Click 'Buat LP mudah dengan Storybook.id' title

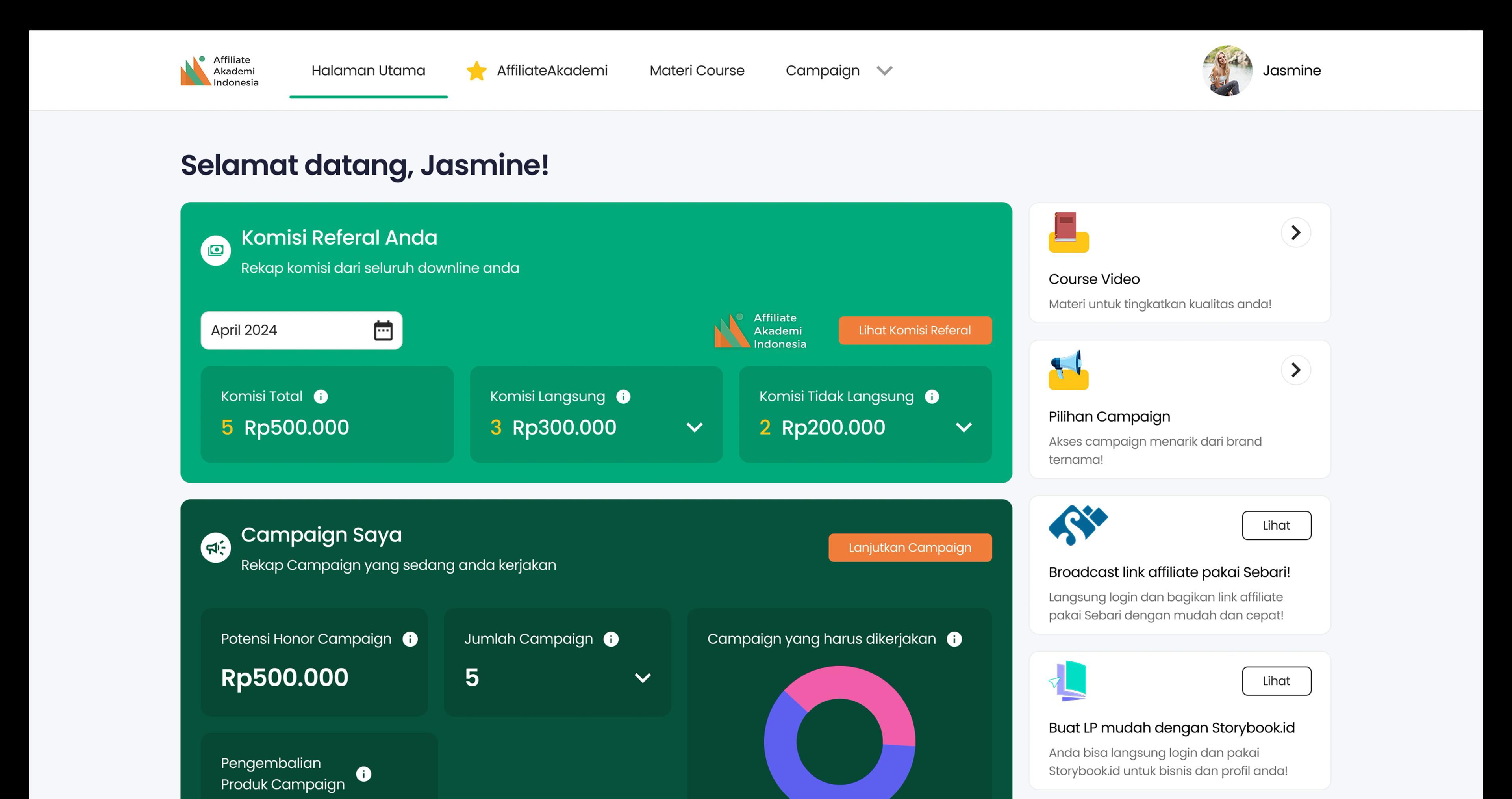click(x=1171, y=728)
